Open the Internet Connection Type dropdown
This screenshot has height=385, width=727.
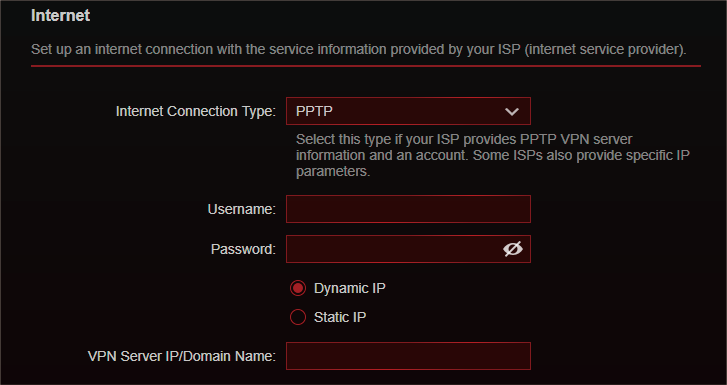click(x=408, y=111)
